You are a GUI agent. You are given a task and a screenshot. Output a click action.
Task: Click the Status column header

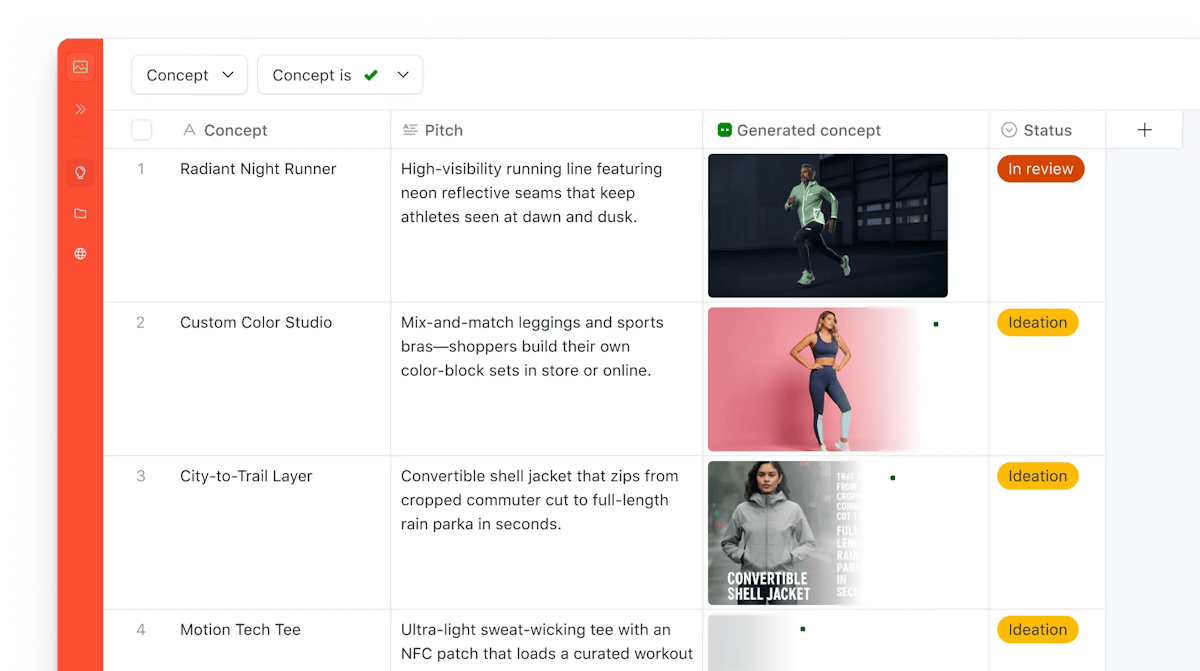[x=1047, y=130]
